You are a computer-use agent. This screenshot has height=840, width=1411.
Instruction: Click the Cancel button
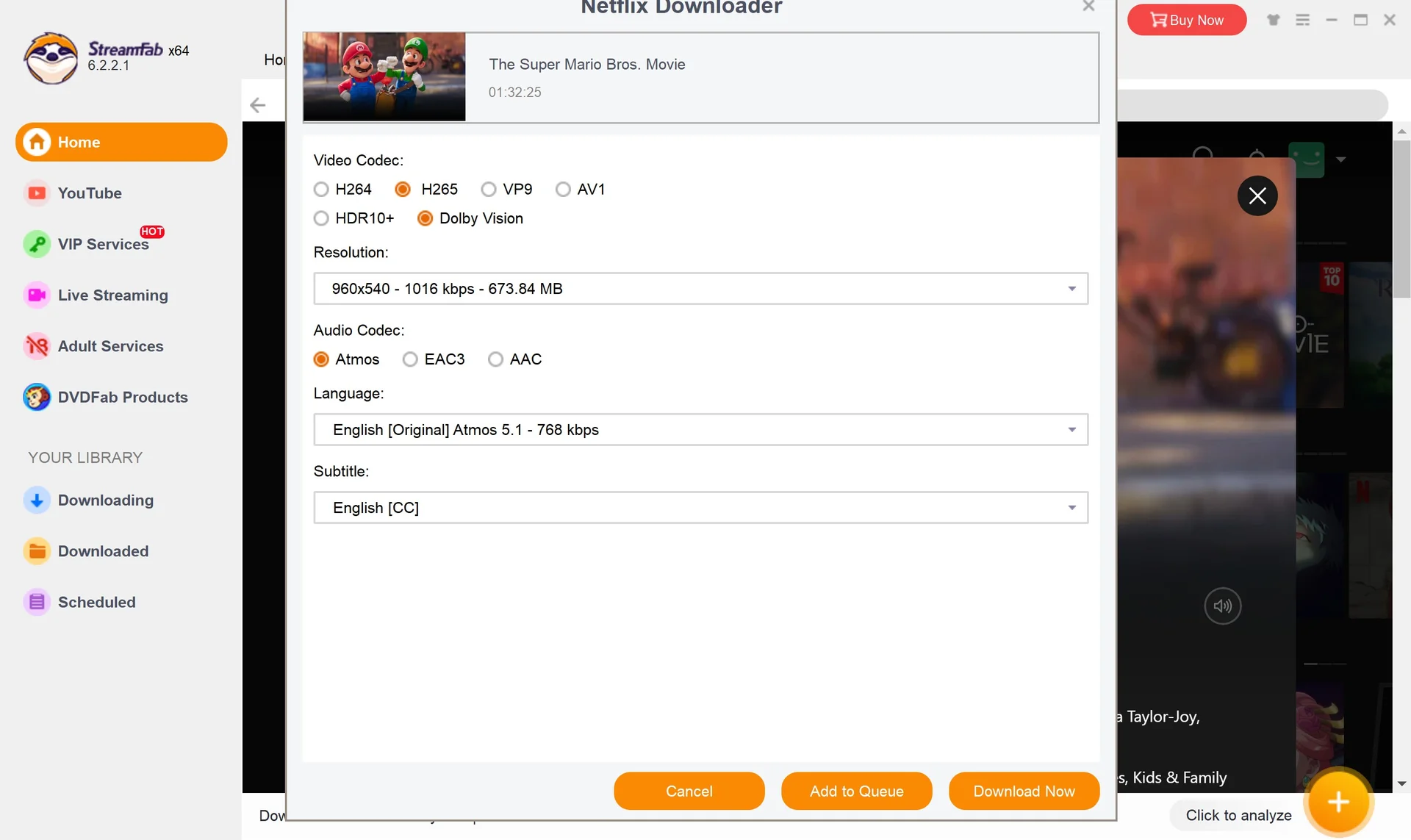pyautogui.click(x=689, y=791)
